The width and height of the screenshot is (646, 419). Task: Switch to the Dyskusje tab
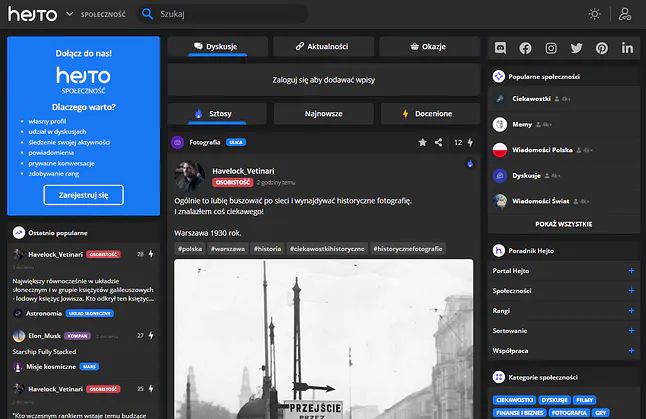218,47
